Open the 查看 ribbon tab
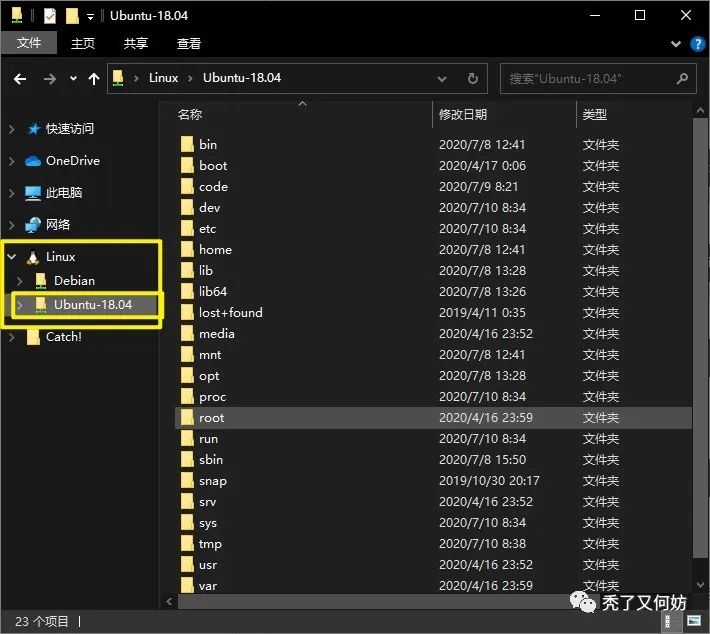 click(189, 43)
